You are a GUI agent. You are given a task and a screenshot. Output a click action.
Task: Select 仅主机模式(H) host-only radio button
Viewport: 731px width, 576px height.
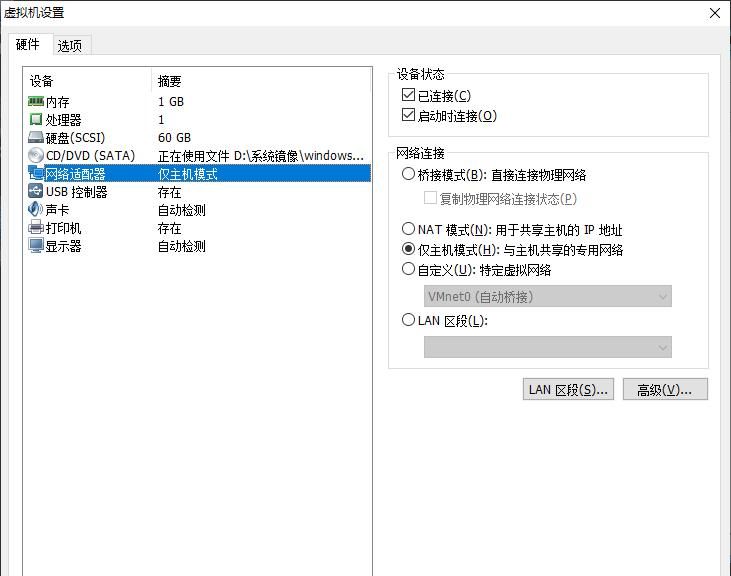[408, 249]
